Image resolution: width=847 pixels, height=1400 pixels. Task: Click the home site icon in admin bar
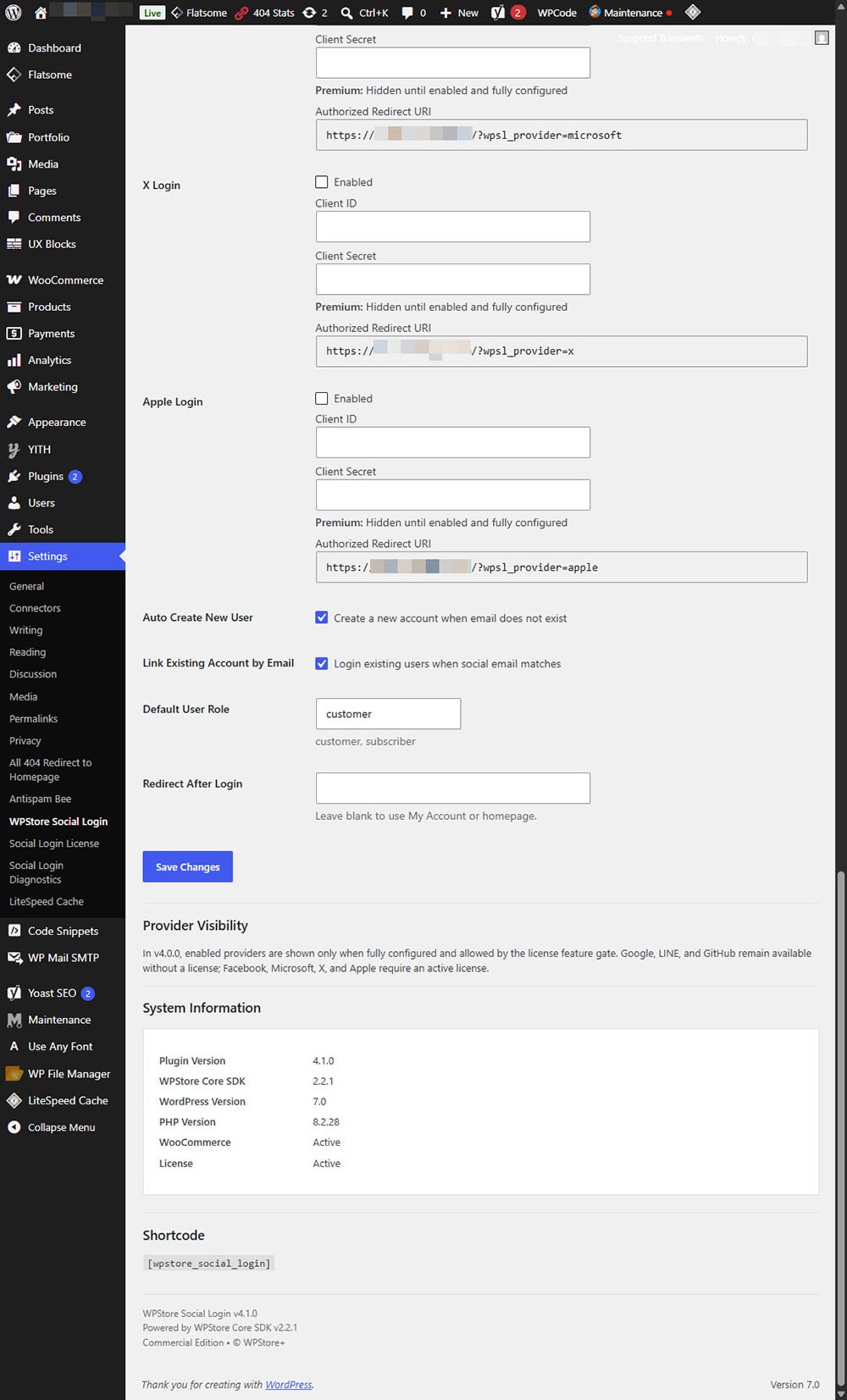(x=40, y=13)
